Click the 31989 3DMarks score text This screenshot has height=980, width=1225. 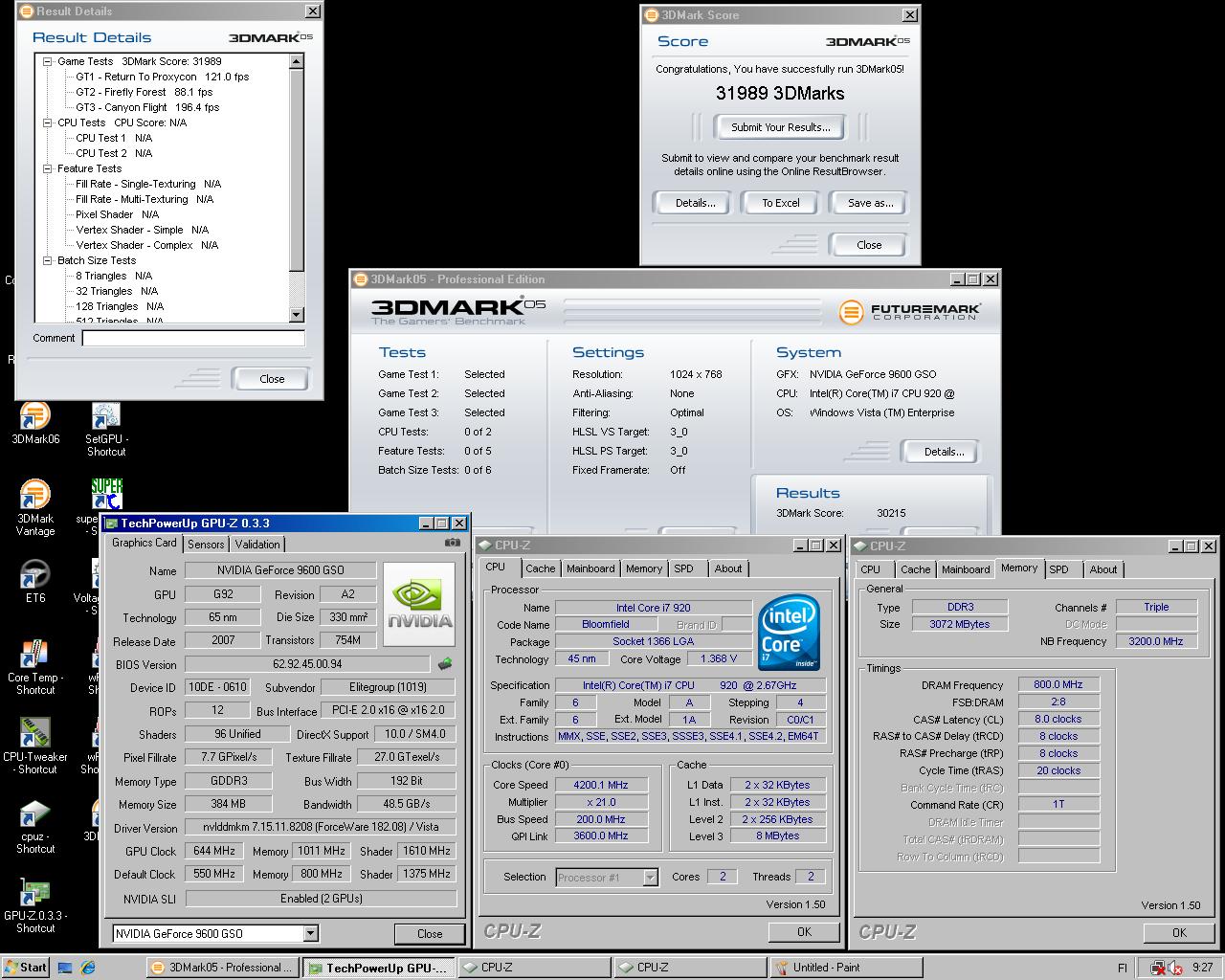coord(780,93)
